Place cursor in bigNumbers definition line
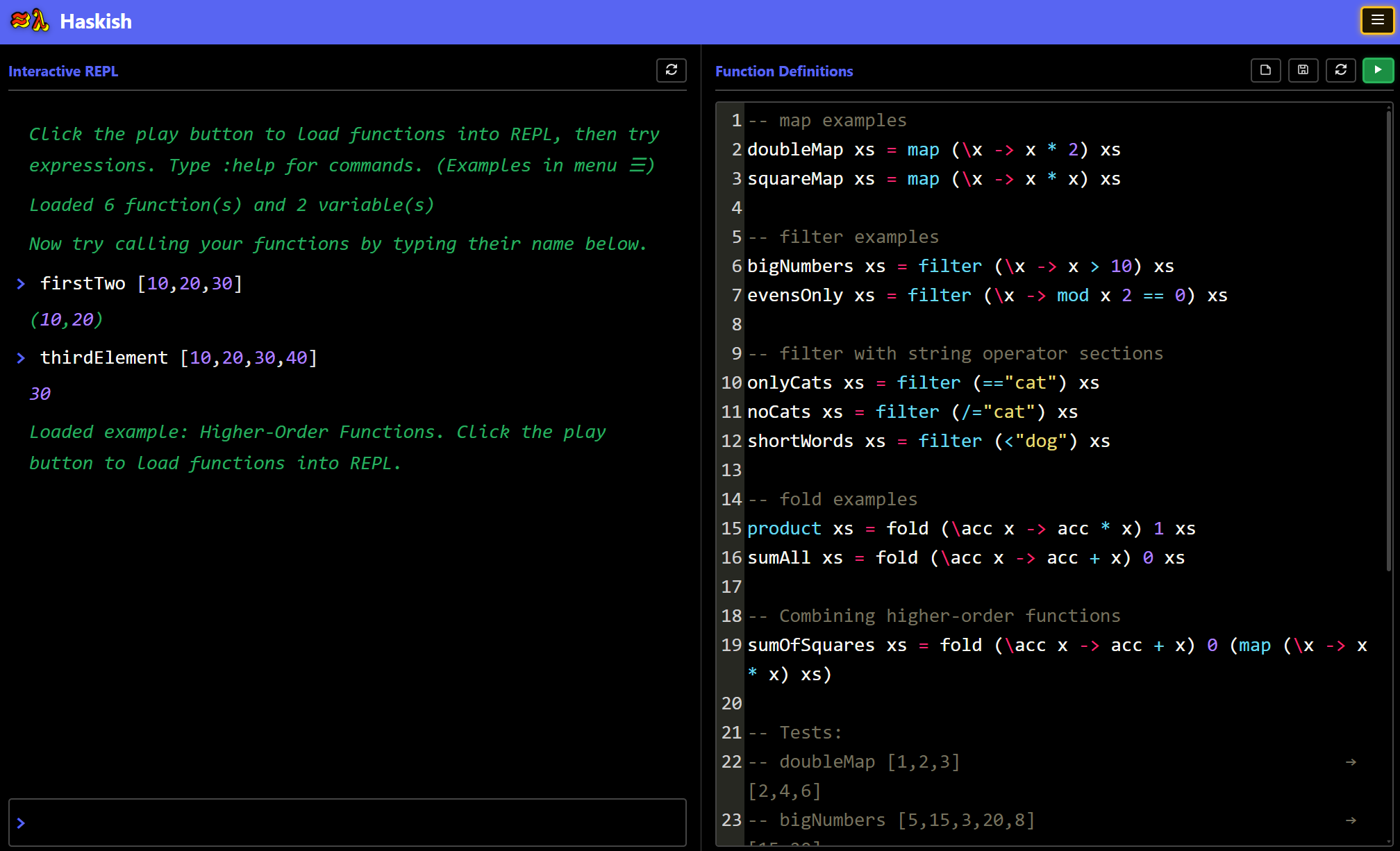Screen dimensions: 1400x851 coord(960,266)
